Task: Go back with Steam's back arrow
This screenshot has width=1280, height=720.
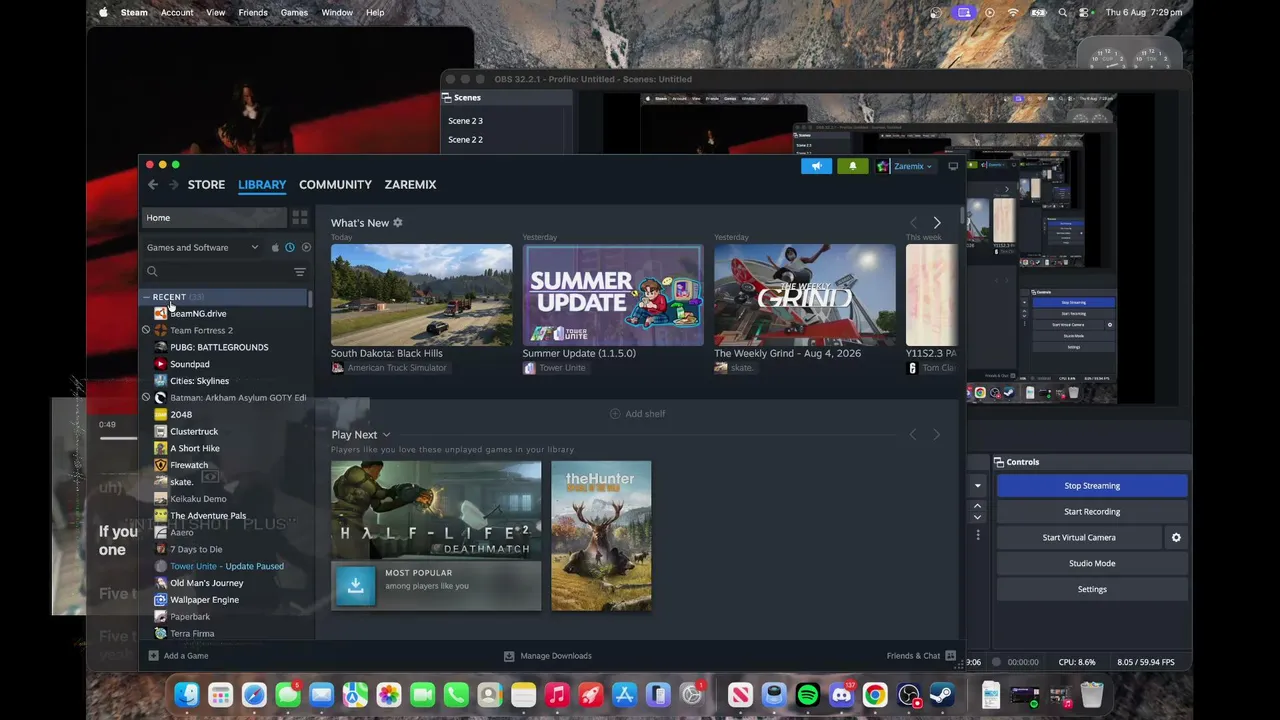Action: pyautogui.click(x=153, y=185)
